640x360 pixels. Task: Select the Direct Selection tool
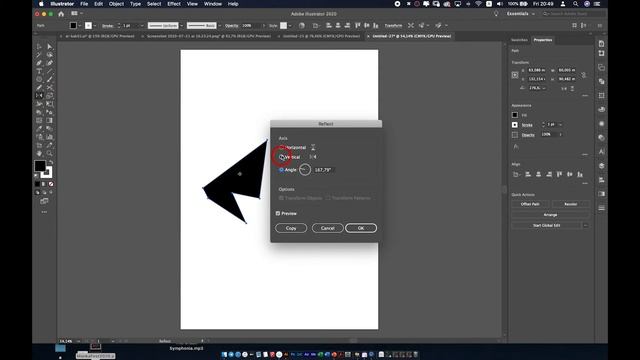coord(49,47)
